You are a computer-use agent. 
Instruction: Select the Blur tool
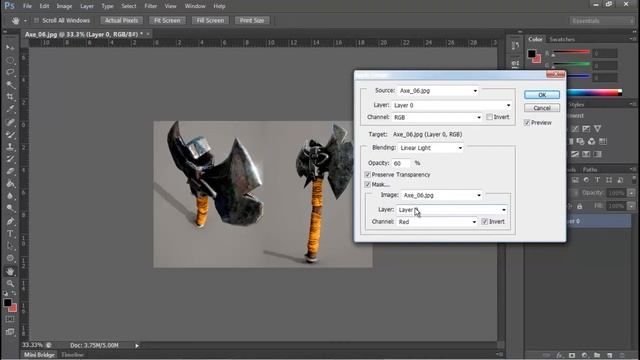pos(10,196)
